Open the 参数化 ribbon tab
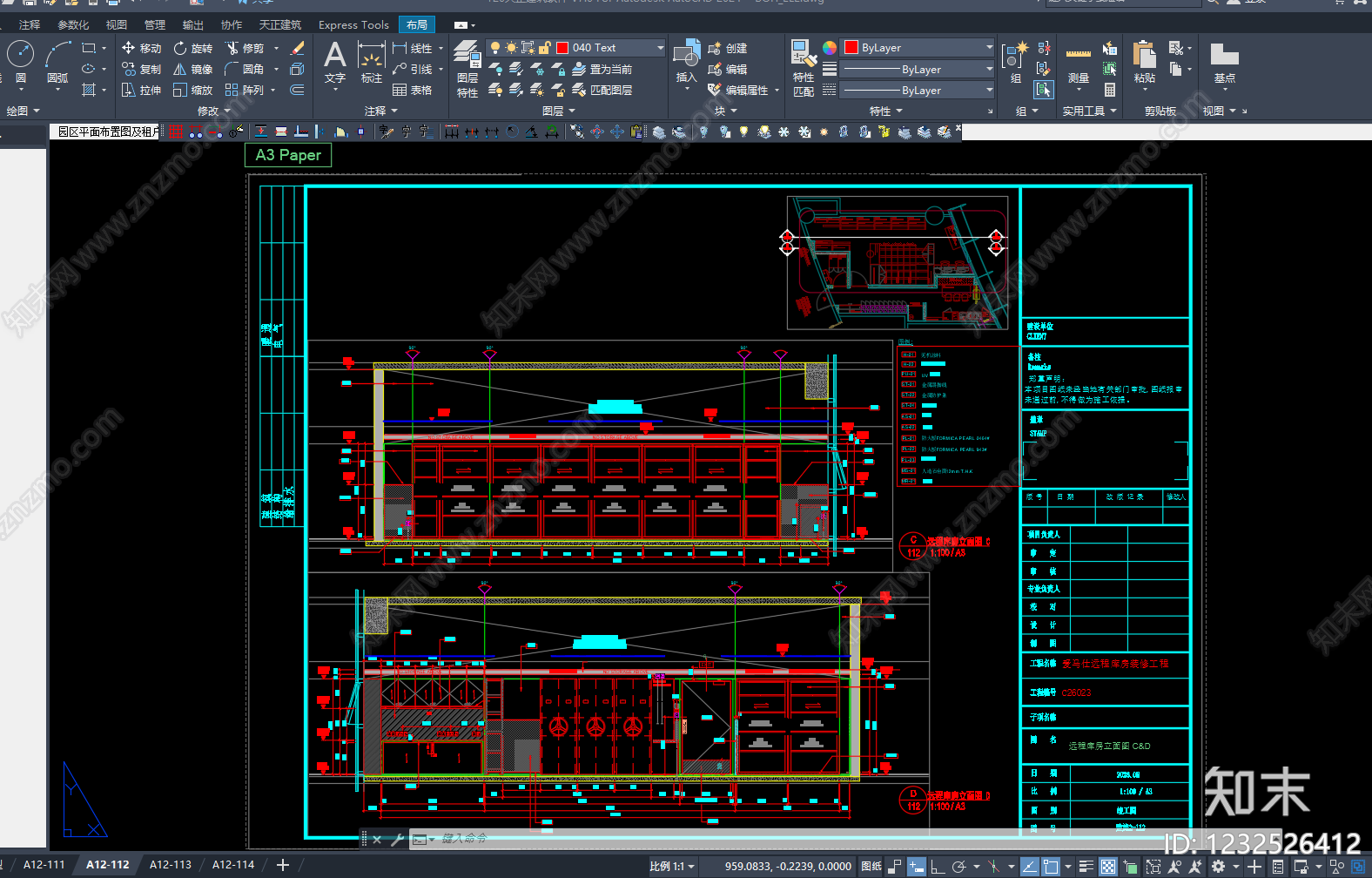 coord(73,24)
